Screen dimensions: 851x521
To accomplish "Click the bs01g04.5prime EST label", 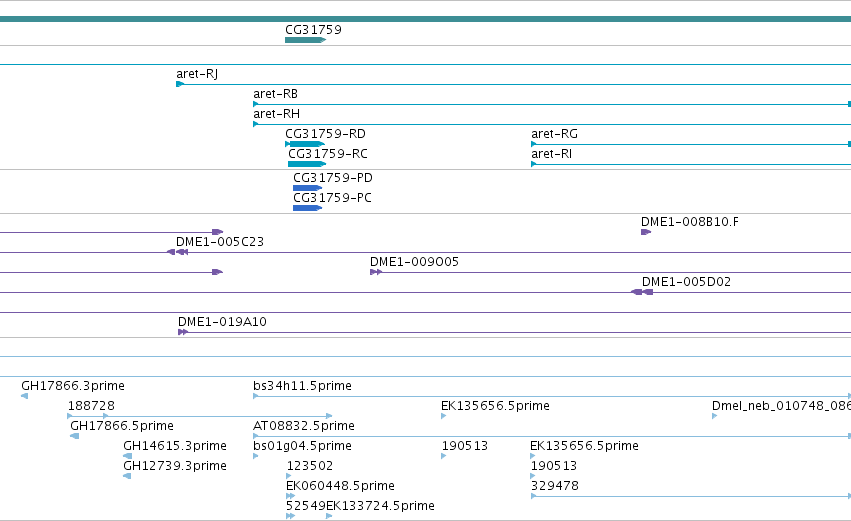I will tap(302, 446).
